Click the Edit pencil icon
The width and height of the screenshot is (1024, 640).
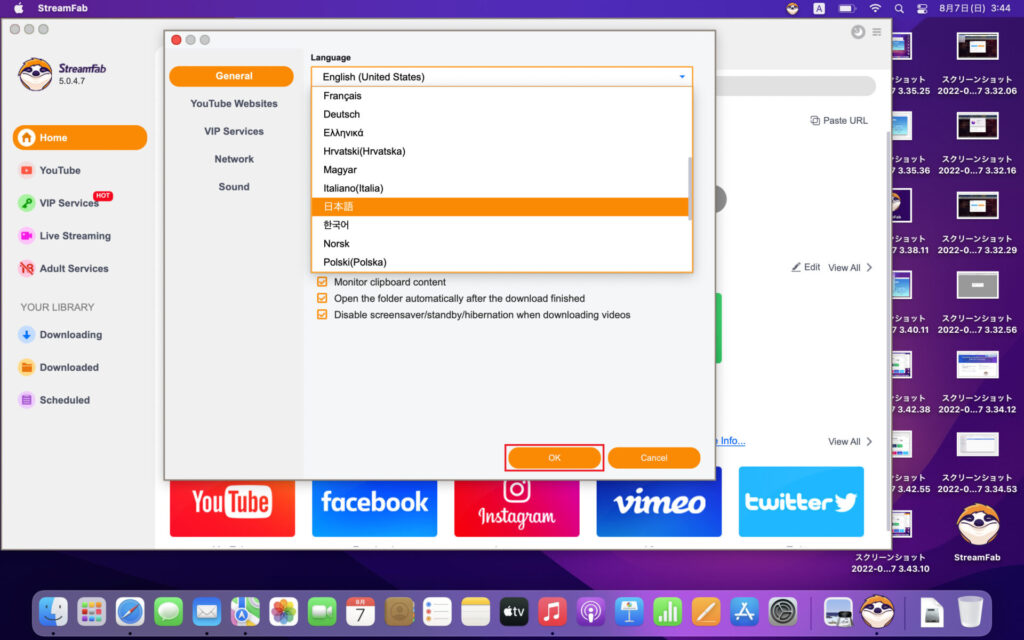point(796,267)
